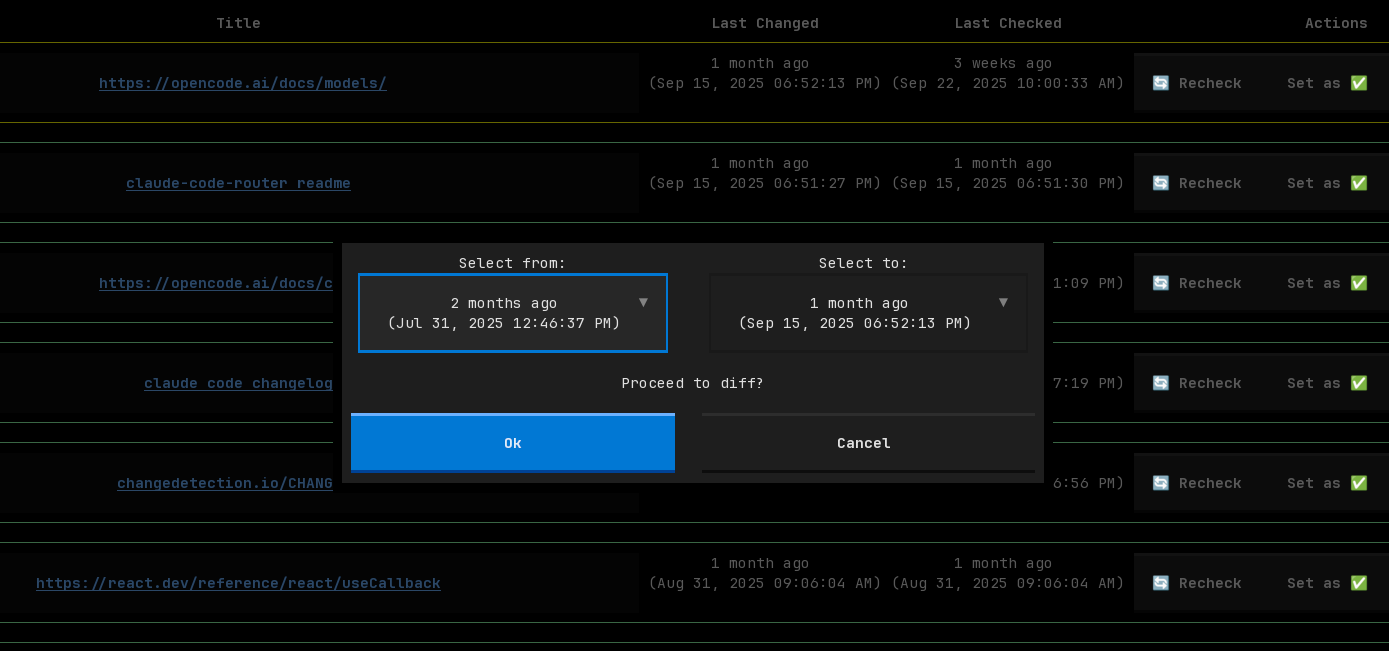Image resolution: width=1389 pixels, height=651 pixels.
Task: Click Set as for claude-code-router readme row
Action: [1327, 183]
